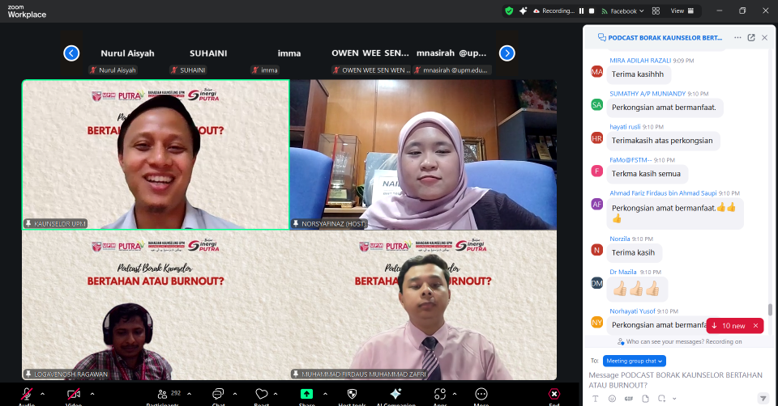Image resolution: width=778 pixels, height=406 pixels.
Task: Open the GIF picker in chat
Action: [629, 399]
